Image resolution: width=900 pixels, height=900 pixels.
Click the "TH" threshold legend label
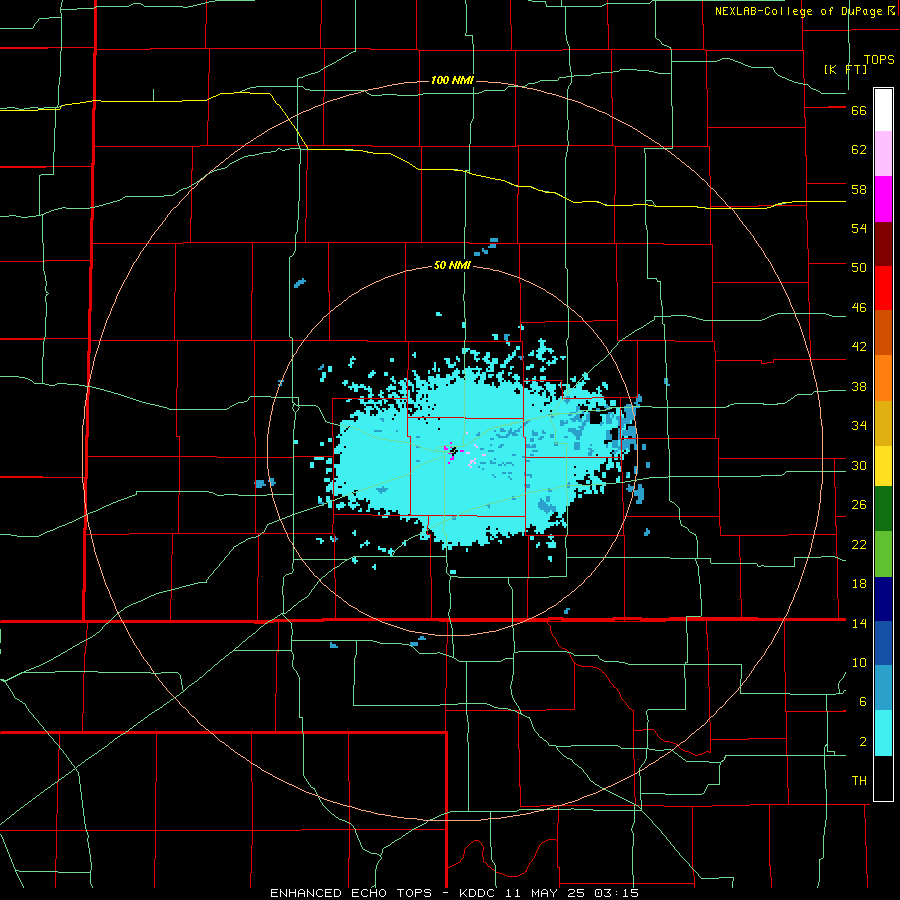(x=859, y=781)
